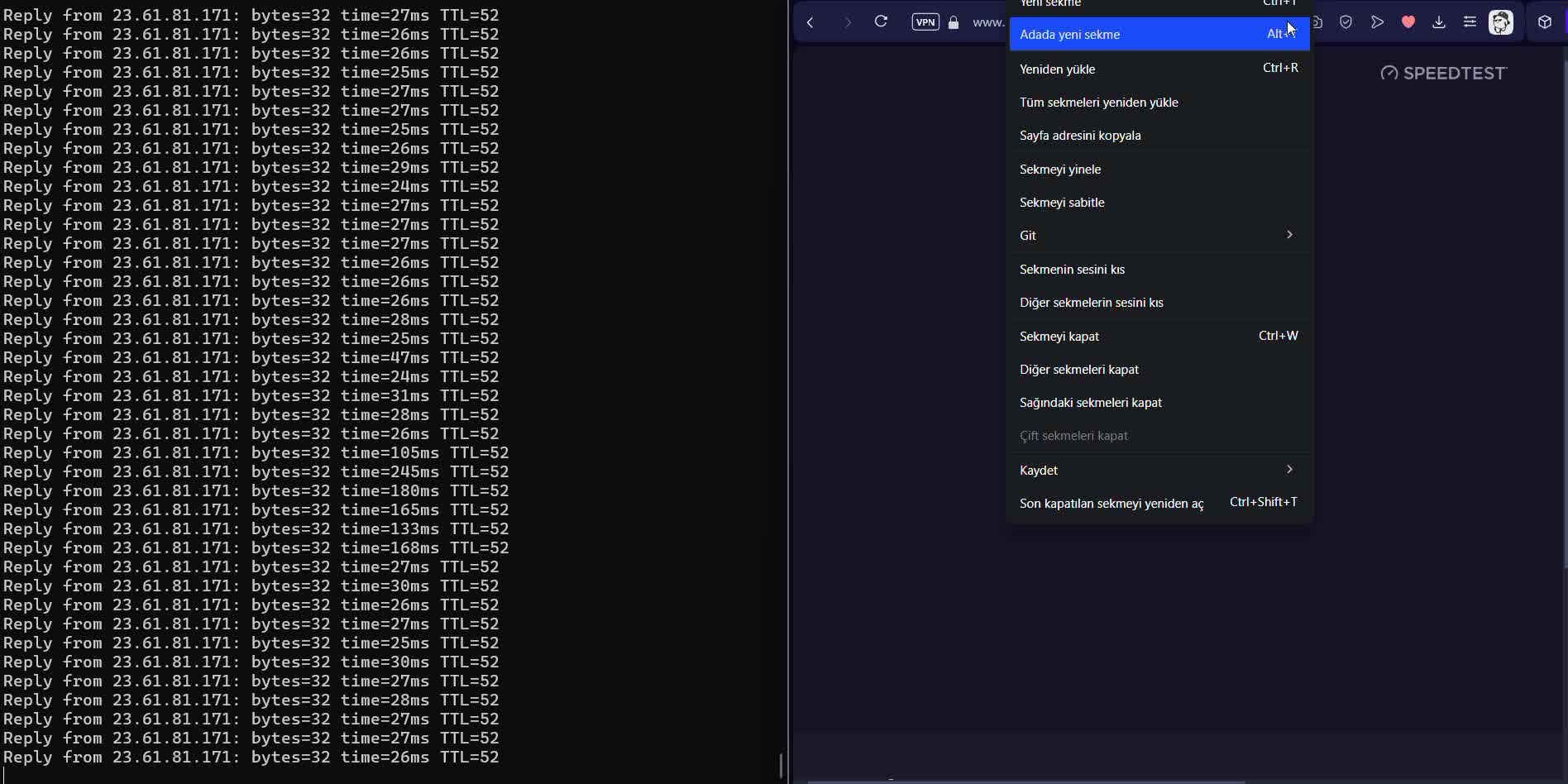Open the easy setup sliders icon
Viewport: 1568px width, 784px height.
[1470, 22]
